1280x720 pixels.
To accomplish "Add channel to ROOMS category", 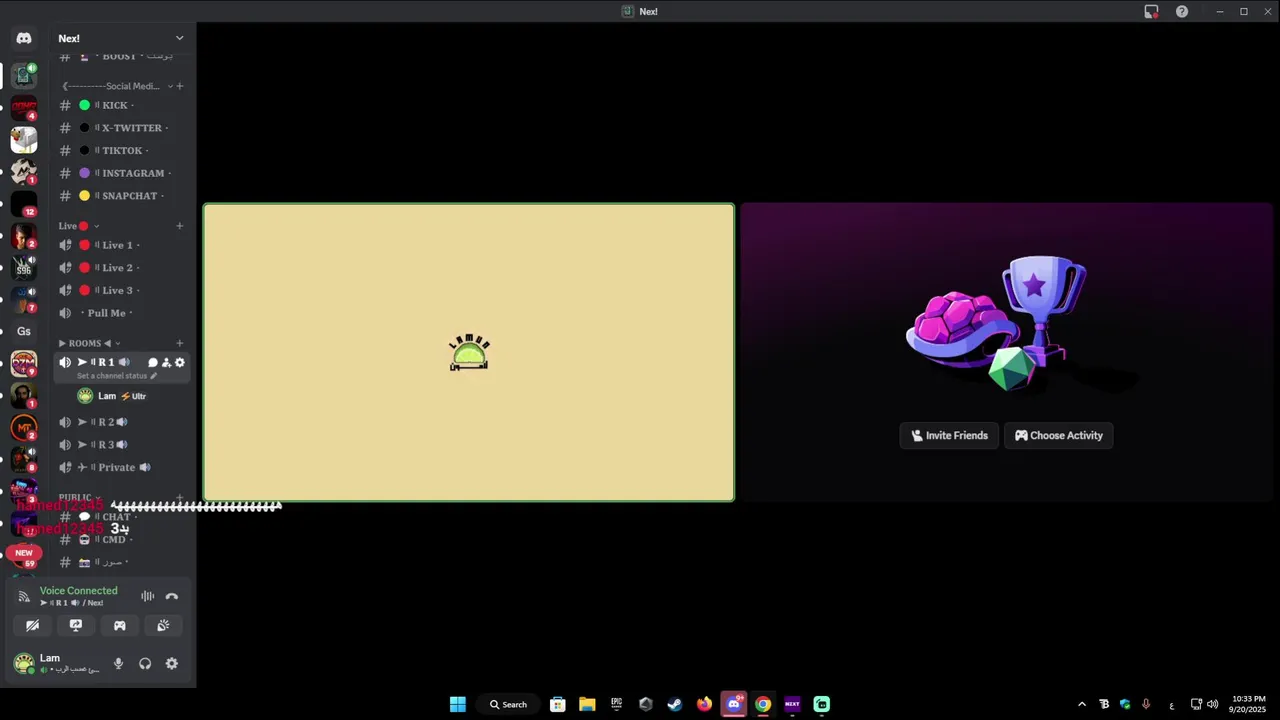I will coord(180,343).
